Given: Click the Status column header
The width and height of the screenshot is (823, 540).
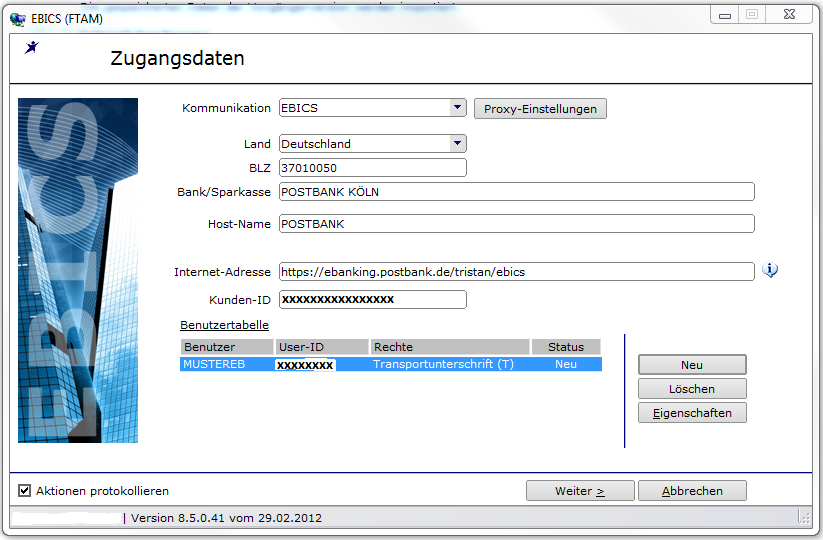Looking at the screenshot, I should tap(566, 347).
